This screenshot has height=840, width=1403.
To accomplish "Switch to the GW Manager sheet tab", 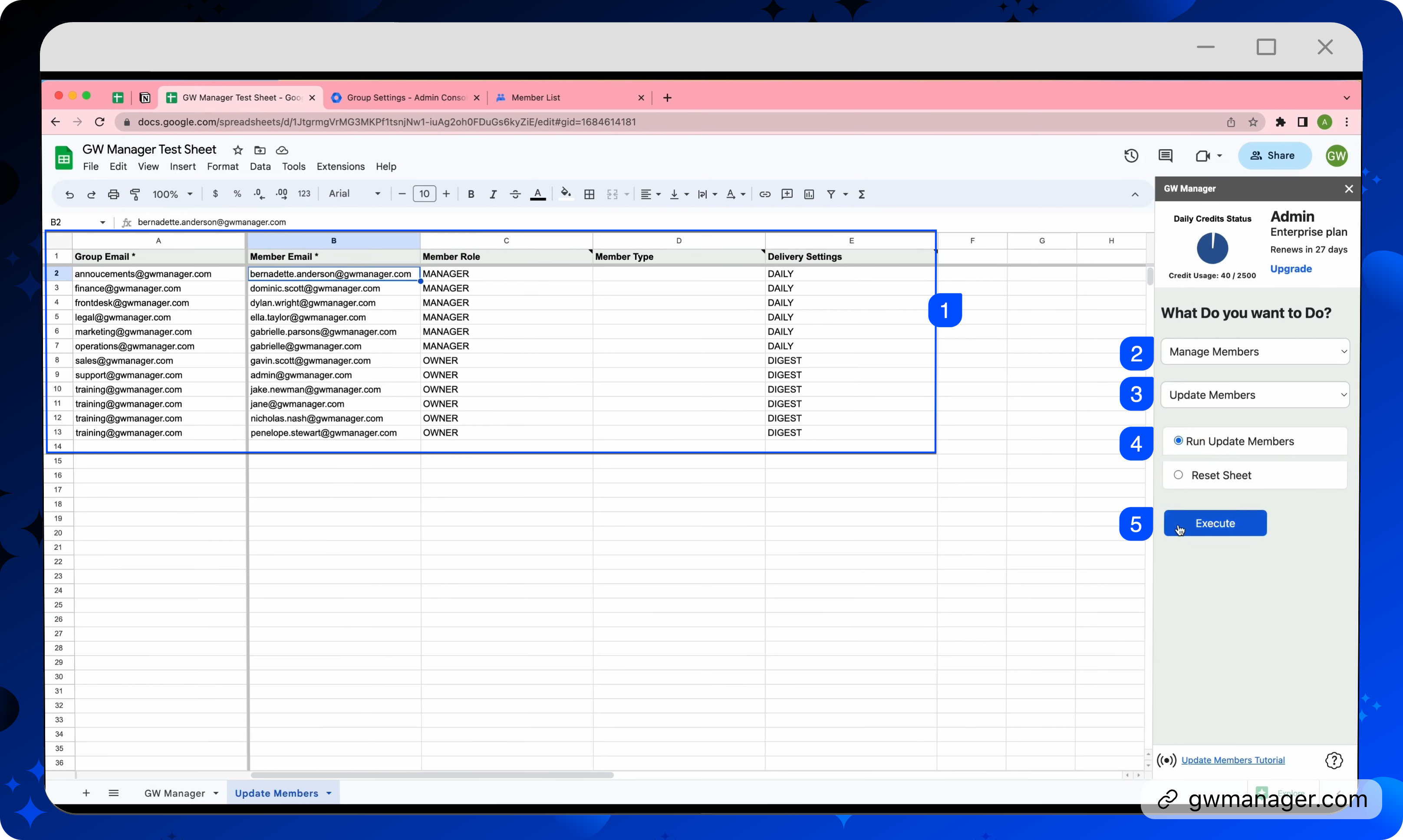I will [175, 793].
